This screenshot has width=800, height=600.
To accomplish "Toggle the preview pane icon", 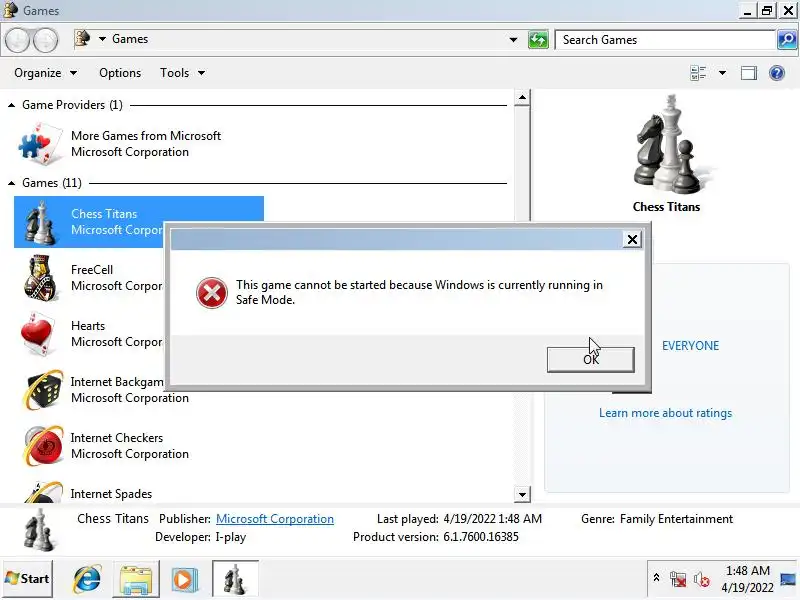I will click(x=748, y=73).
